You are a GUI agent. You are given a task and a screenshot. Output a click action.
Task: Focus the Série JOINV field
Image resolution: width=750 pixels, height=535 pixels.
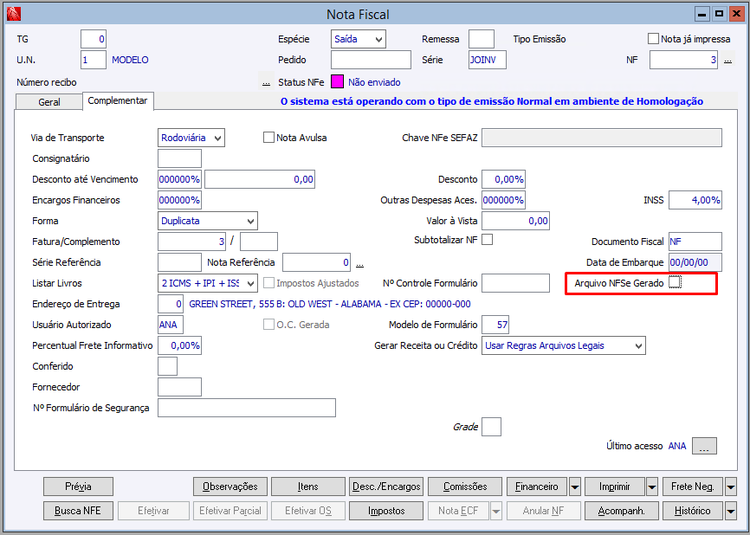tap(487, 60)
